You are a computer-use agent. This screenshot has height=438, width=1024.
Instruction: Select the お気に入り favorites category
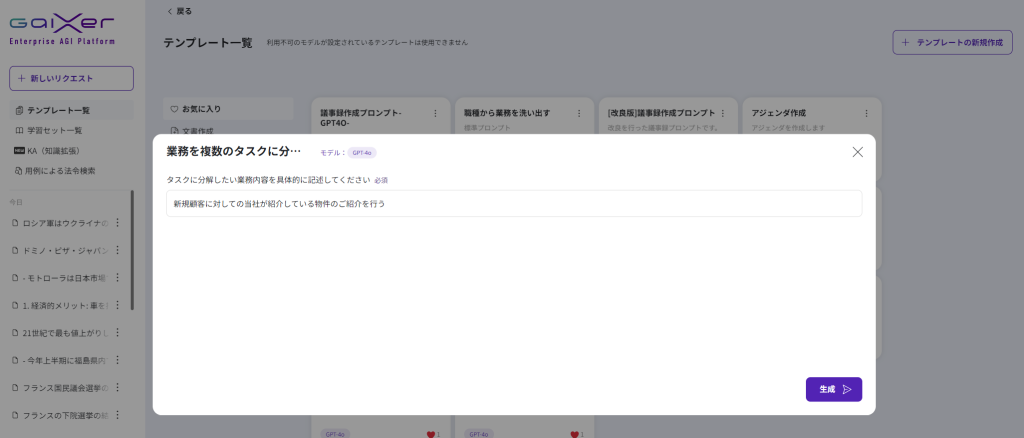pos(201,108)
